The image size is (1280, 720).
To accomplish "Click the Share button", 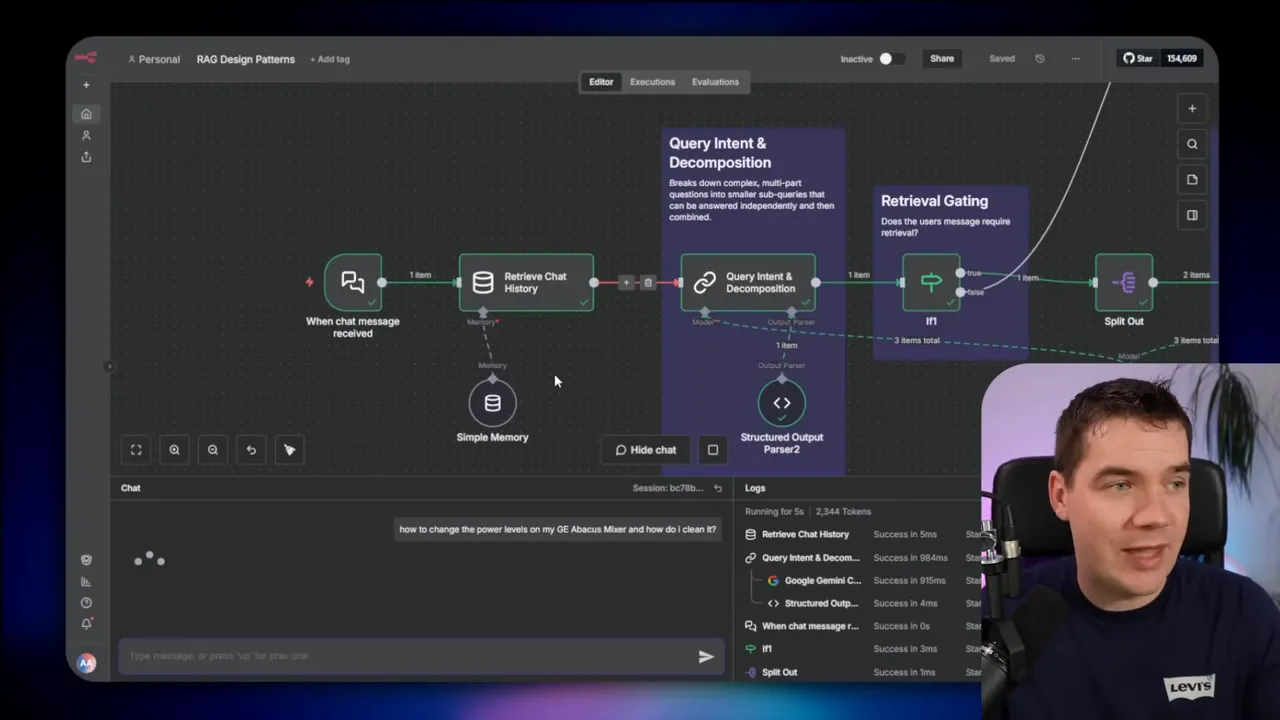I will click(941, 58).
